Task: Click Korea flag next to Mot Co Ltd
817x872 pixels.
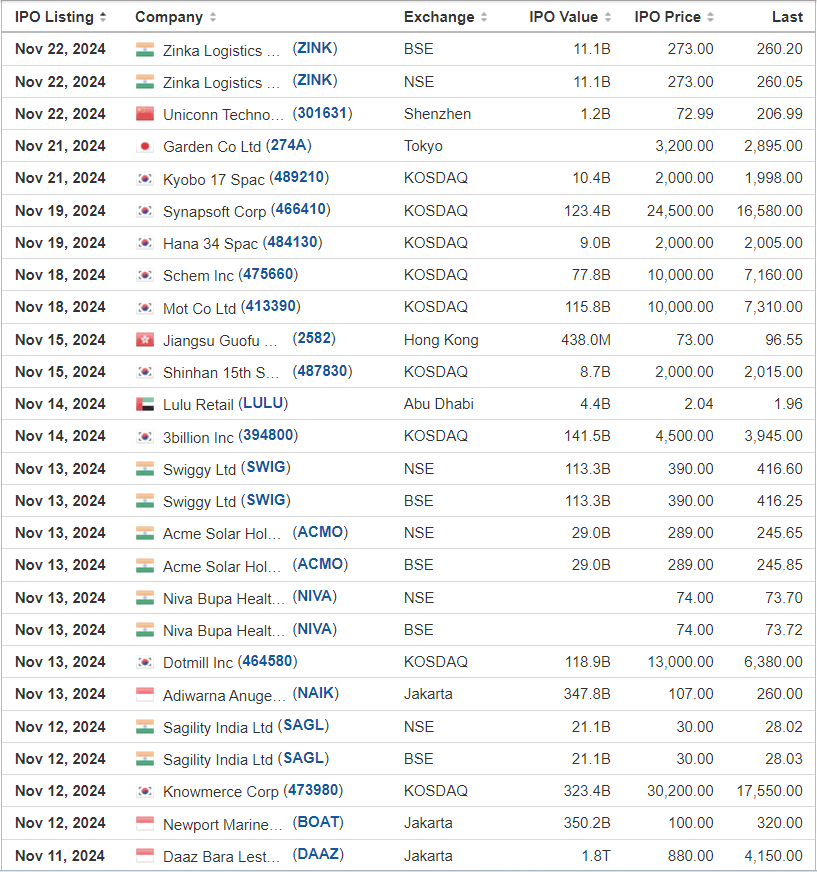Action: (x=145, y=308)
